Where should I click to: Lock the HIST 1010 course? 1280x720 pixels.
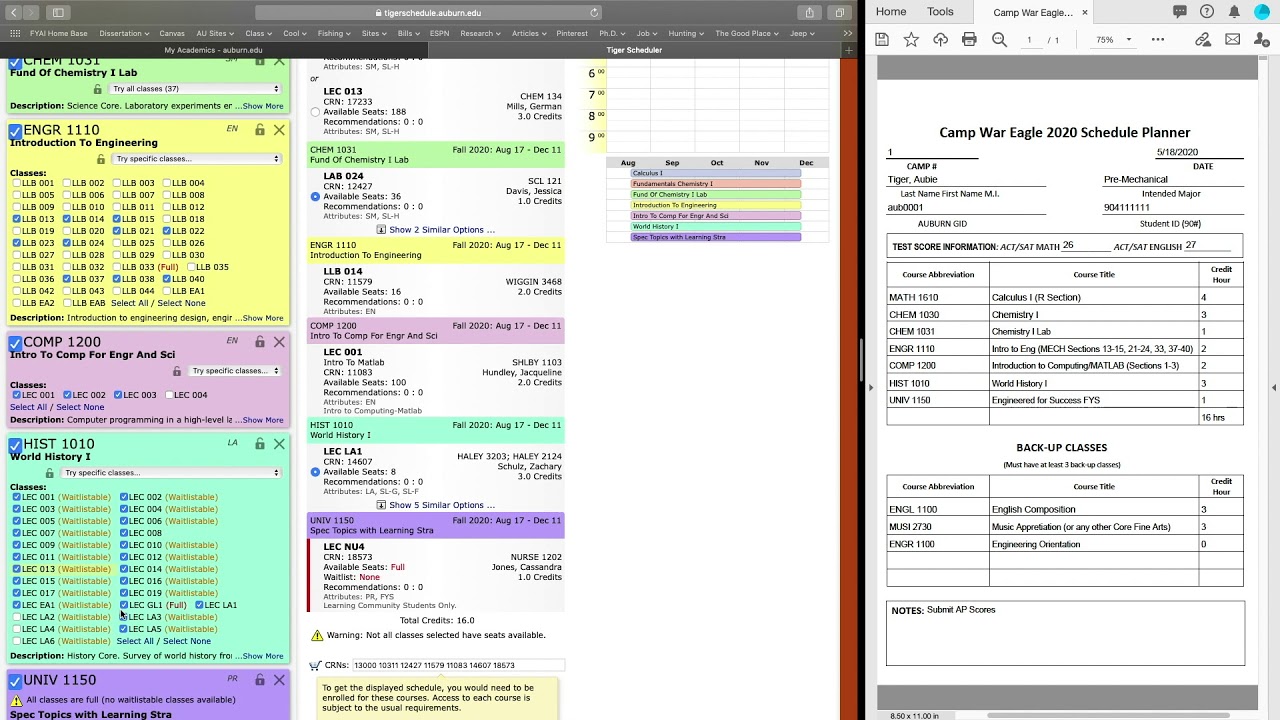coord(259,444)
